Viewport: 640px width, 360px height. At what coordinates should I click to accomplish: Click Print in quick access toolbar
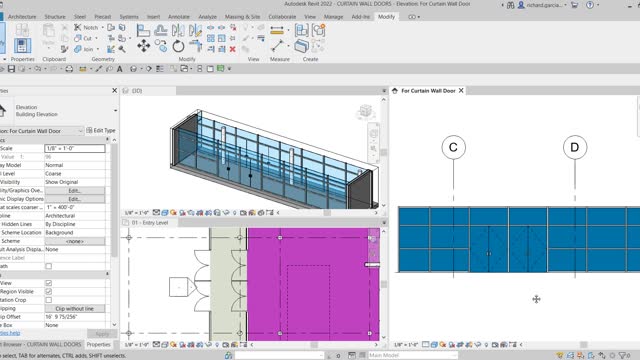(69, 69)
